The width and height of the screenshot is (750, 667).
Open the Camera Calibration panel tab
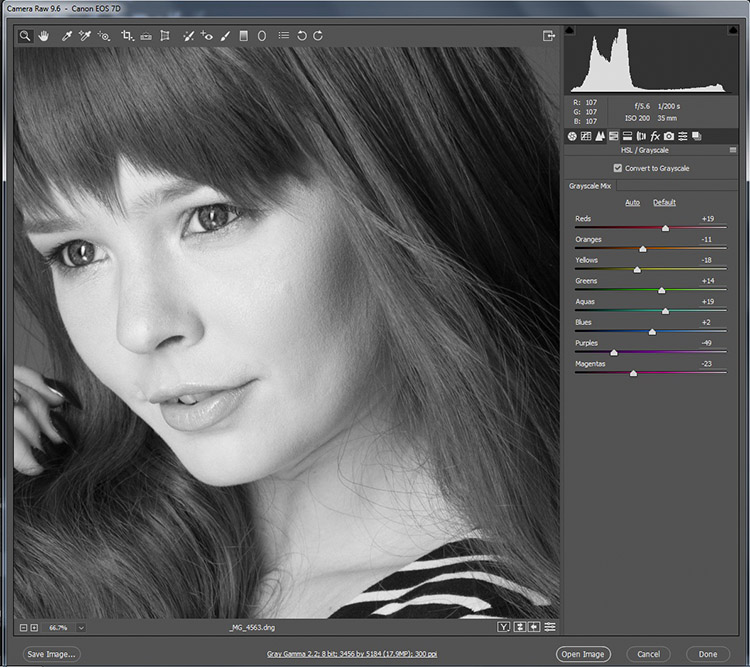[x=669, y=136]
